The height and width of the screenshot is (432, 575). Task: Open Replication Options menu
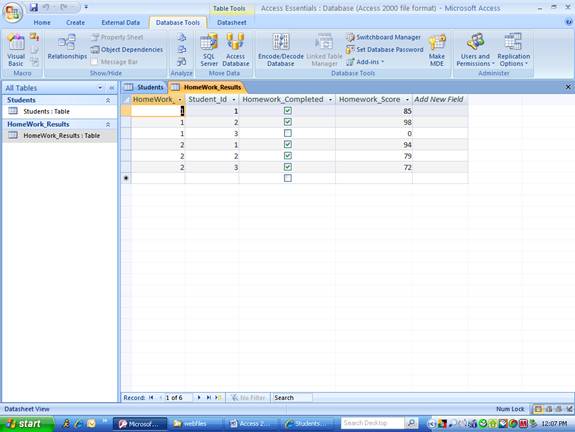click(513, 50)
